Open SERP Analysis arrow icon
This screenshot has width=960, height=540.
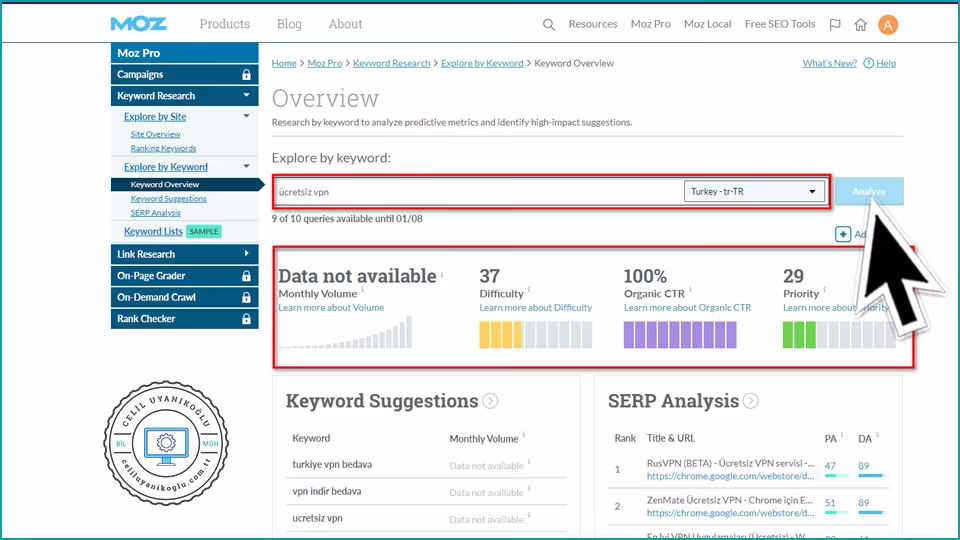[x=750, y=401]
